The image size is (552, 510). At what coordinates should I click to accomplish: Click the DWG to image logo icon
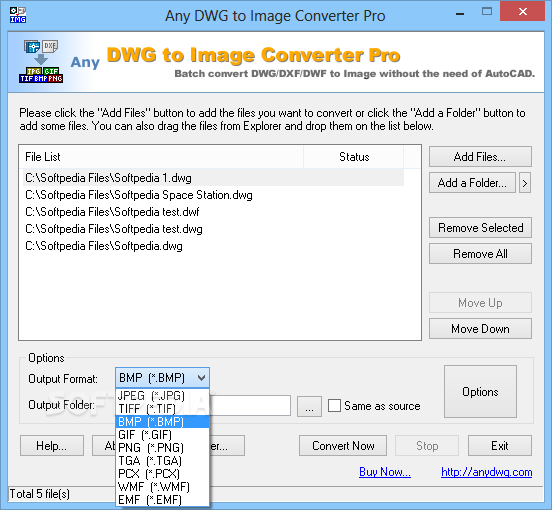pos(41,61)
